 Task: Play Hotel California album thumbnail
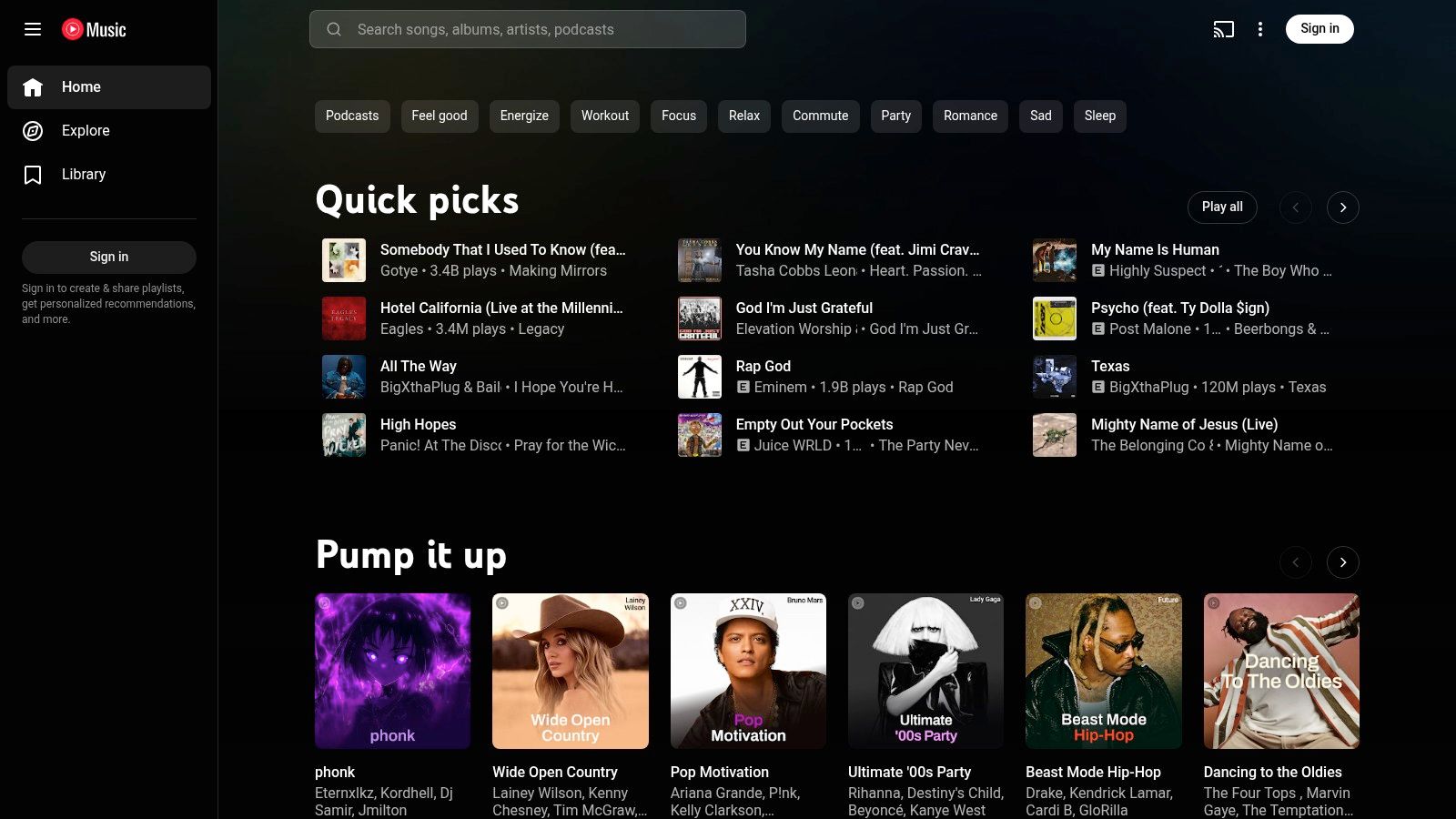[344, 318]
